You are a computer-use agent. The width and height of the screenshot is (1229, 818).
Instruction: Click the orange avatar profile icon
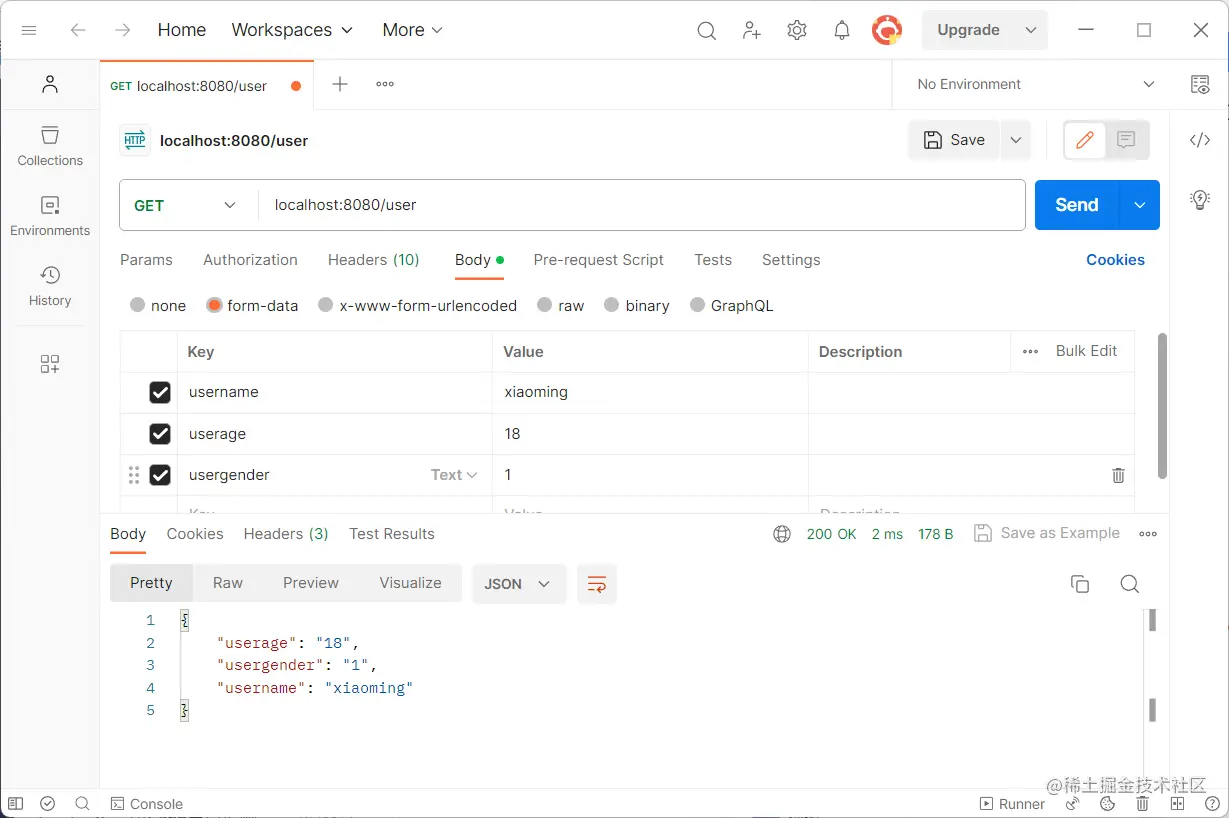pyautogui.click(x=887, y=30)
